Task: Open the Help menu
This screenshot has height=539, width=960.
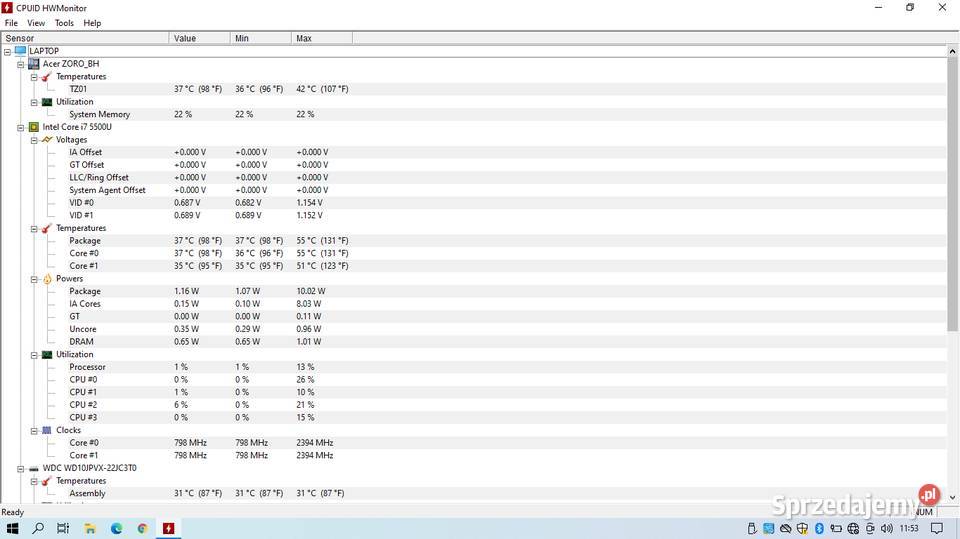Action: (92, 23)
